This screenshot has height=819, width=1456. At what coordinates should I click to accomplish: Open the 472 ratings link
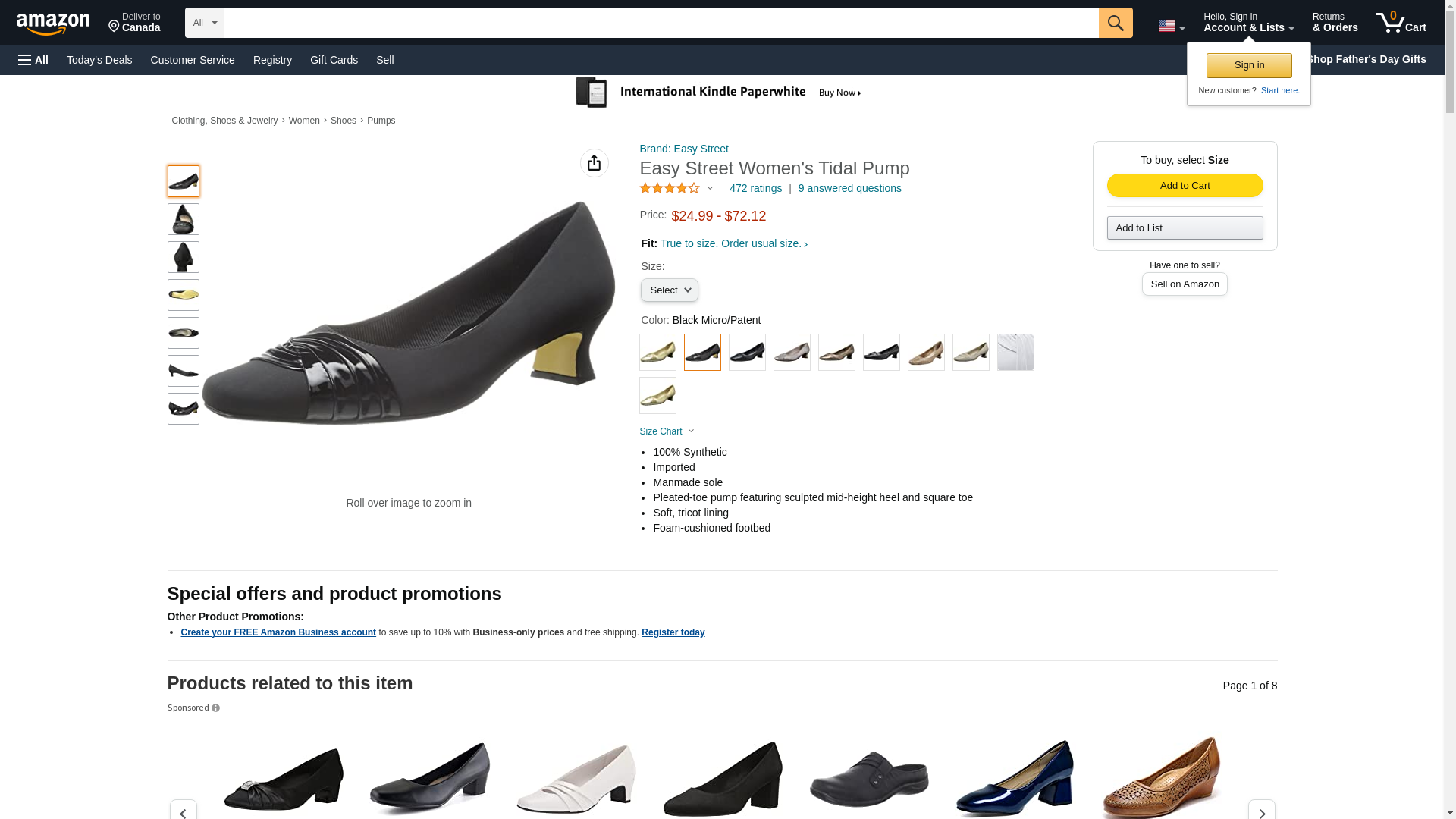[x=755, y=188]
